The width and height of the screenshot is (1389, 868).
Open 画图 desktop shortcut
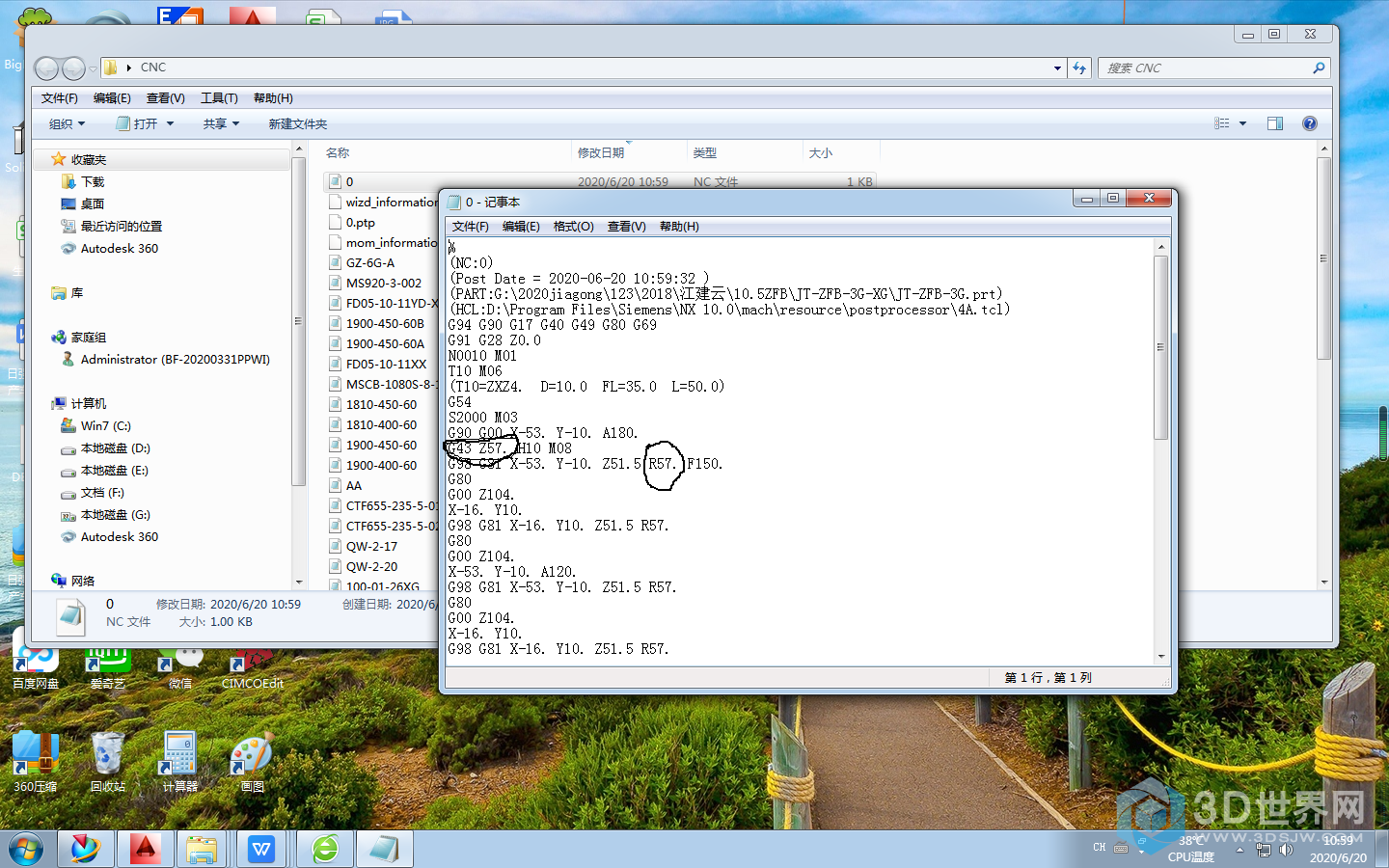pos(252,762)
